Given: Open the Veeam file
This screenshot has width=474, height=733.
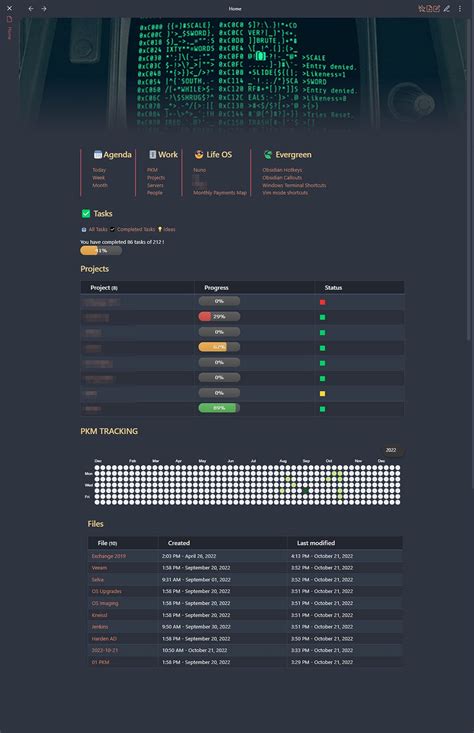Looking at the screenshot, I should coord(99,568).
